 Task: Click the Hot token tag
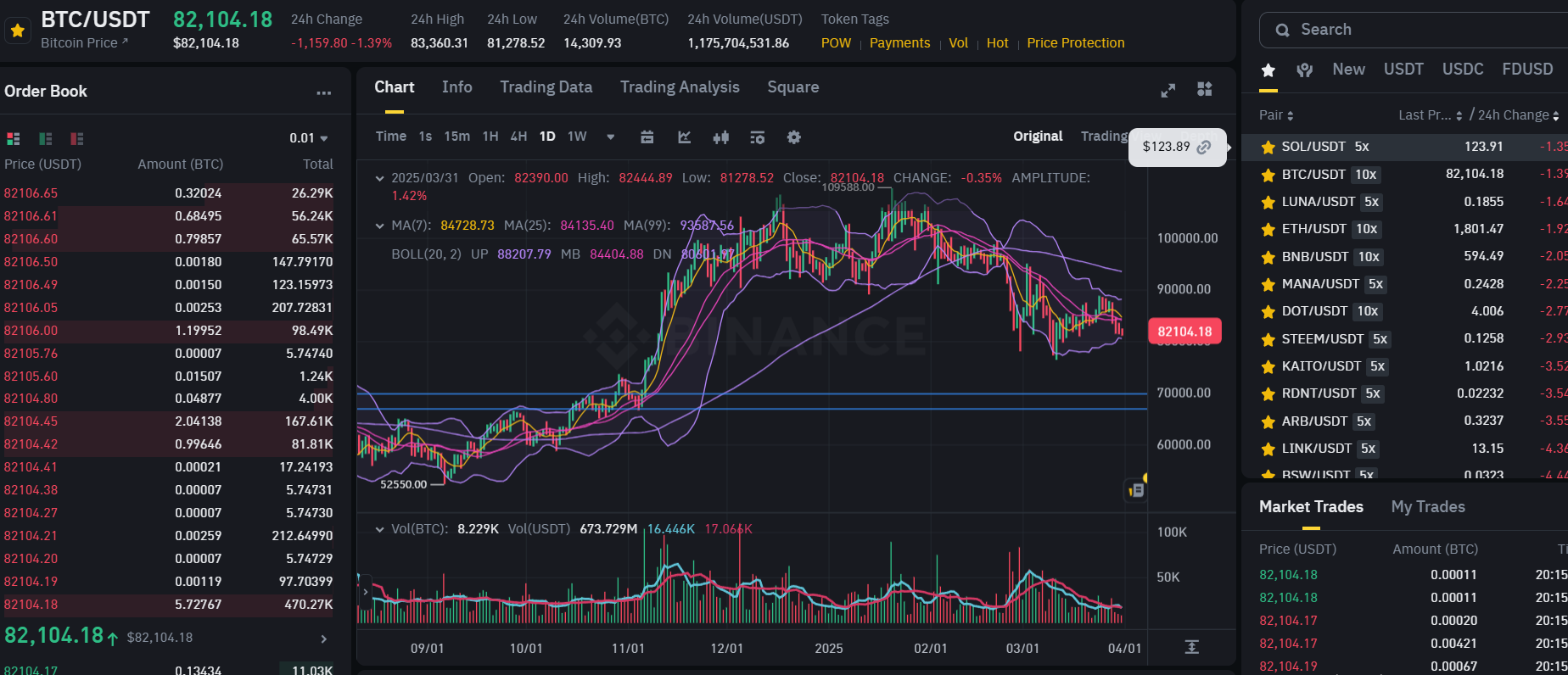click(x=997, y=43)
